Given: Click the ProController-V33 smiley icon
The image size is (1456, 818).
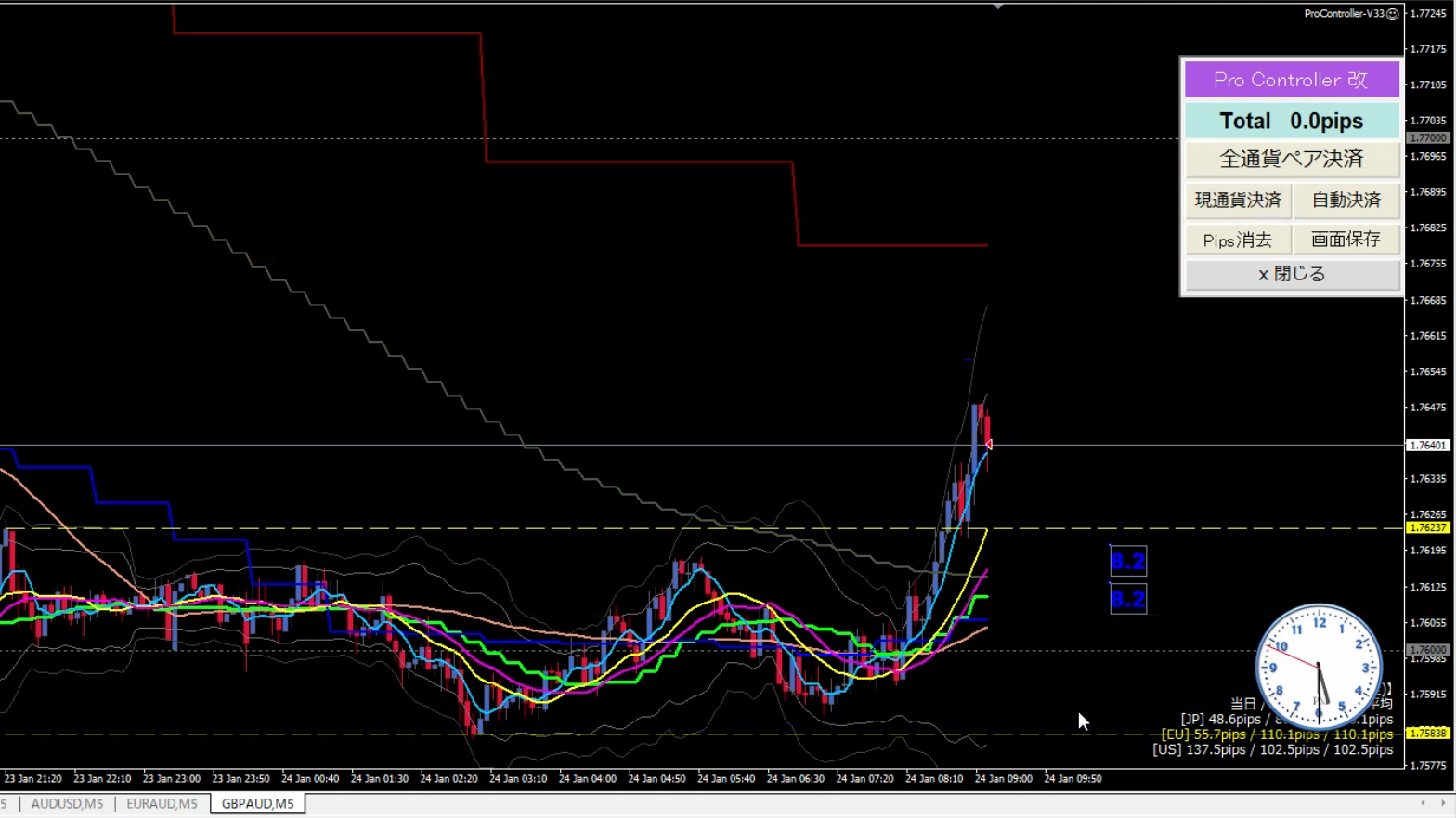Looking at the screenshot, I should coord(1393,14).
